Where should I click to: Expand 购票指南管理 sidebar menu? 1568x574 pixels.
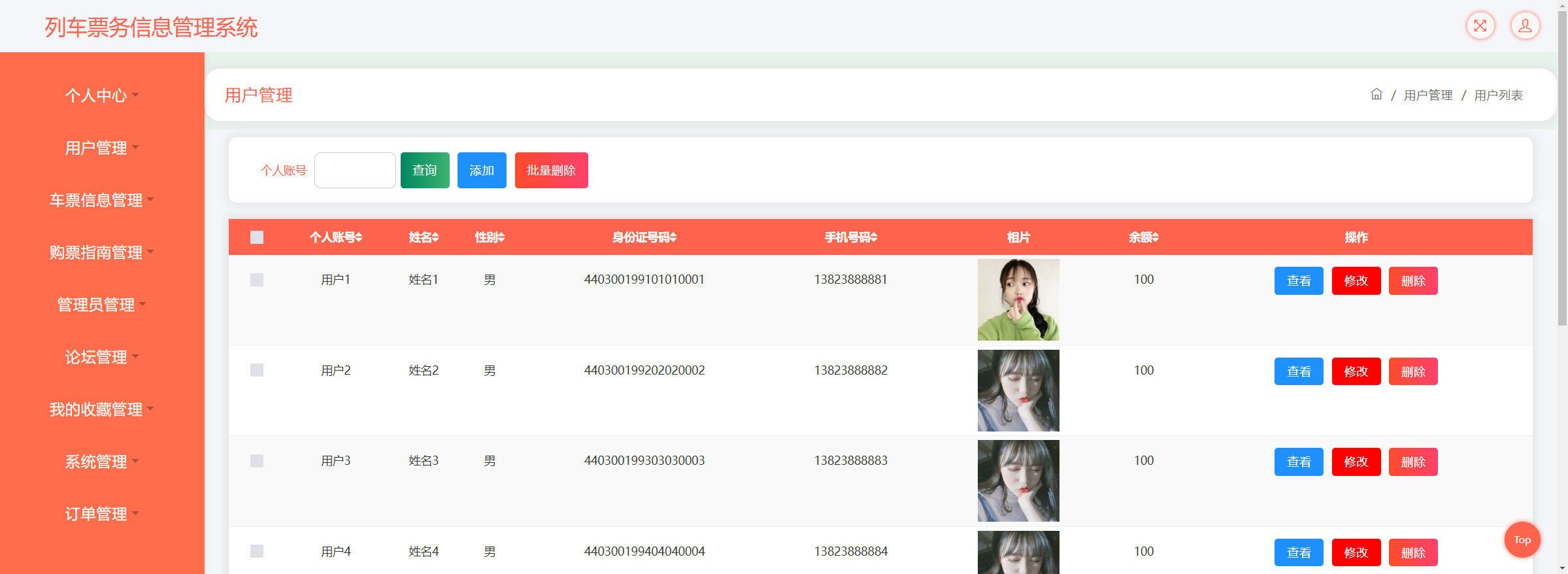pyautogui.click(x=102, y=252)
